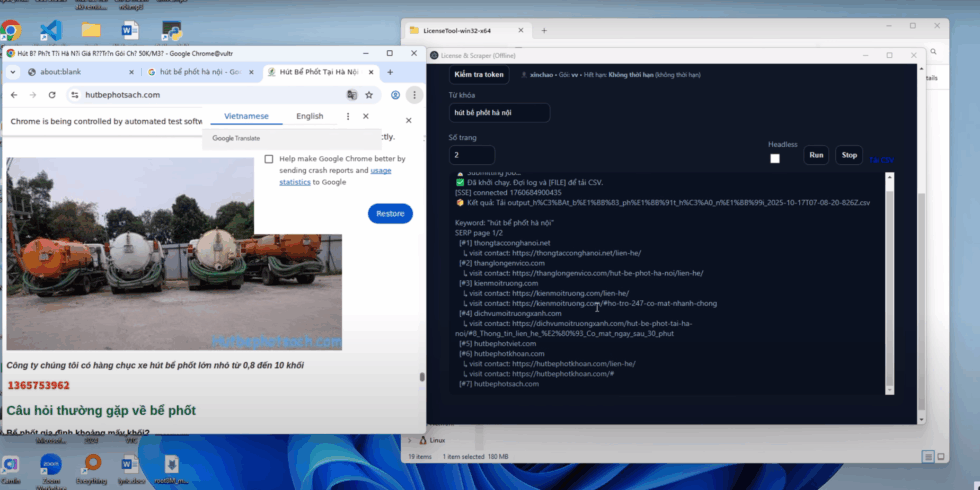
Task: Click Chrome's back navigation arrow
Action: [x=14, y=95]
